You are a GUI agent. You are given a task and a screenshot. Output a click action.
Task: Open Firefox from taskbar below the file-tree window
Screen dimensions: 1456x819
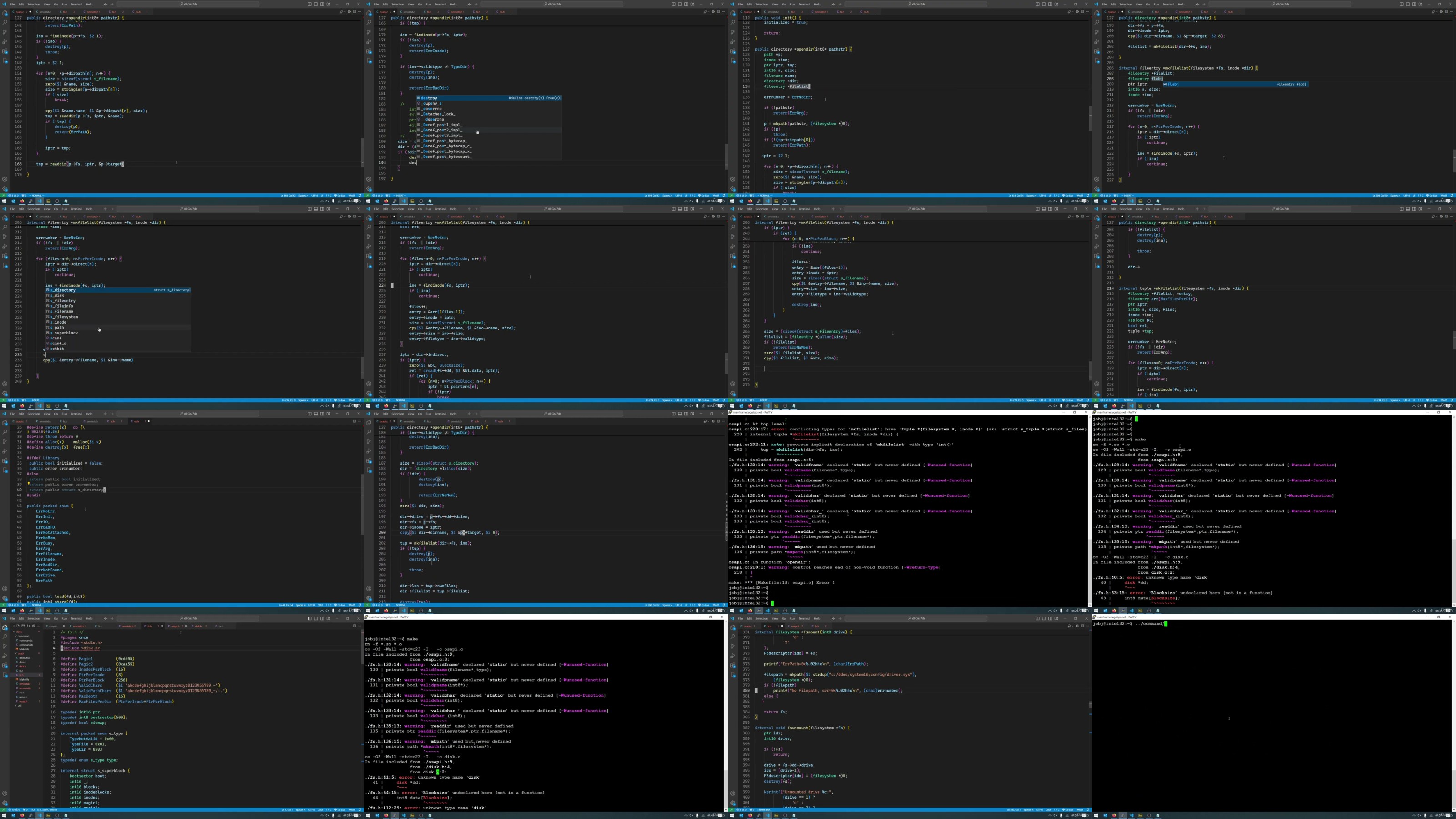coord(22,816)
